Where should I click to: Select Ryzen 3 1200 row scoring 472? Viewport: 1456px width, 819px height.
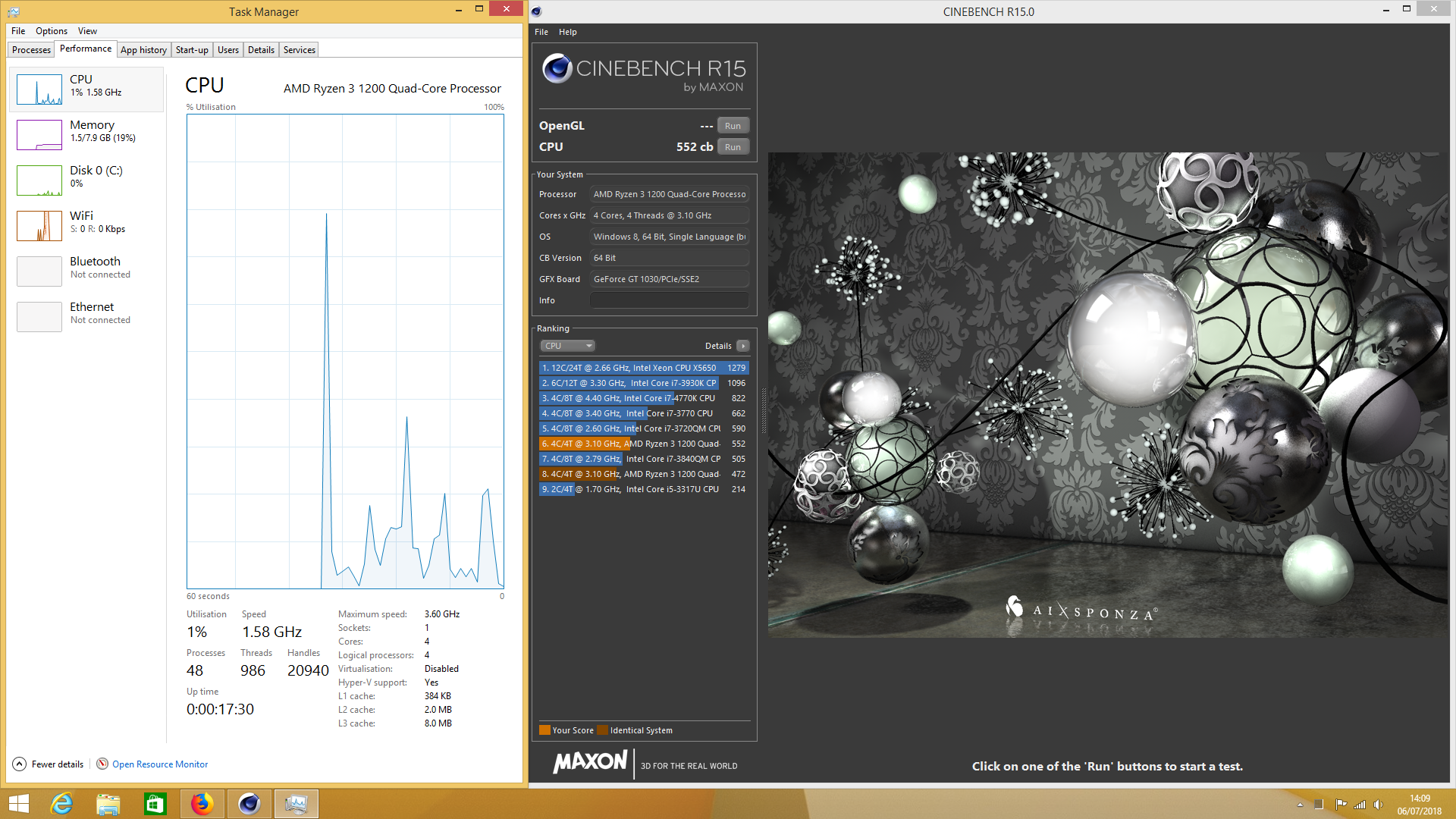click(644, 474)
